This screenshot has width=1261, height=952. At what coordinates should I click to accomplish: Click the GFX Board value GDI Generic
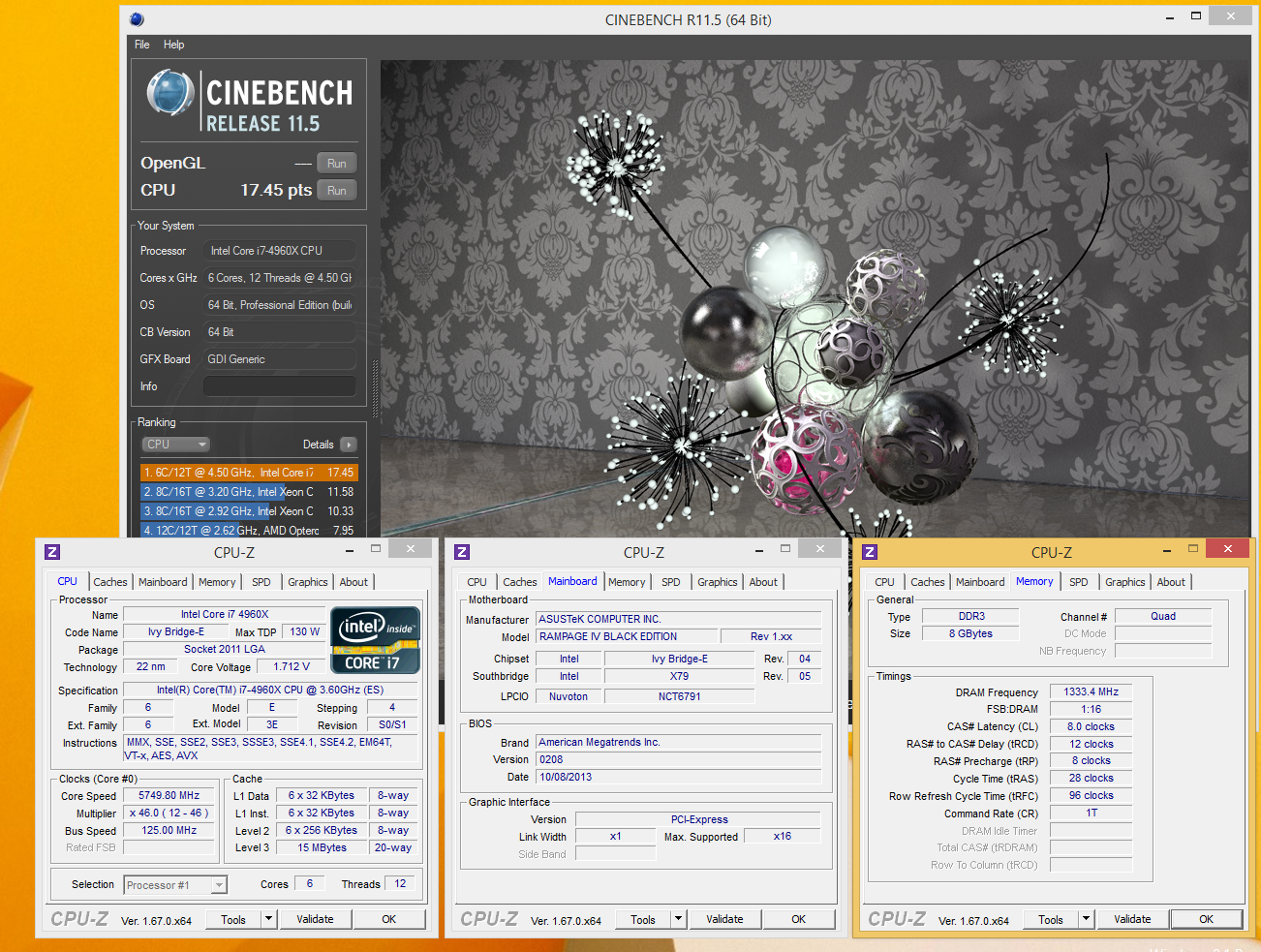click(x=279, y=359)
